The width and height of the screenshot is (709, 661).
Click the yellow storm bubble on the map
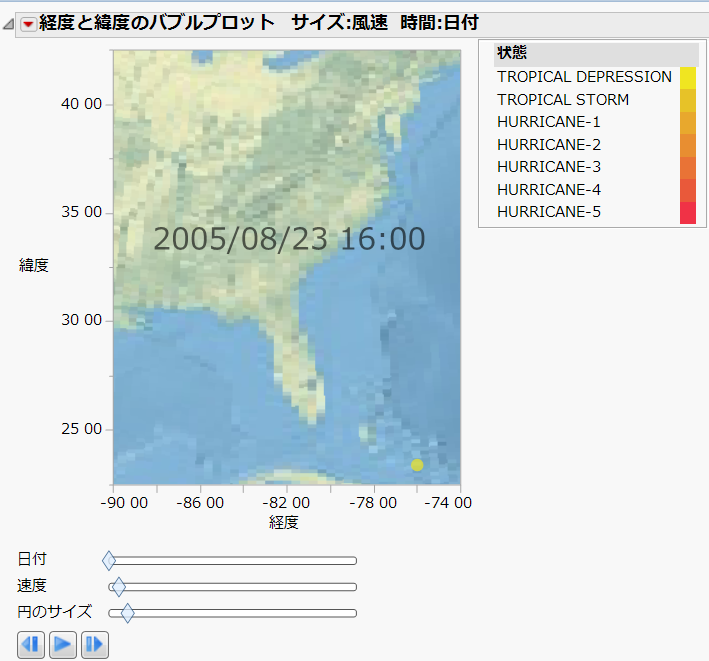[417, 465]
